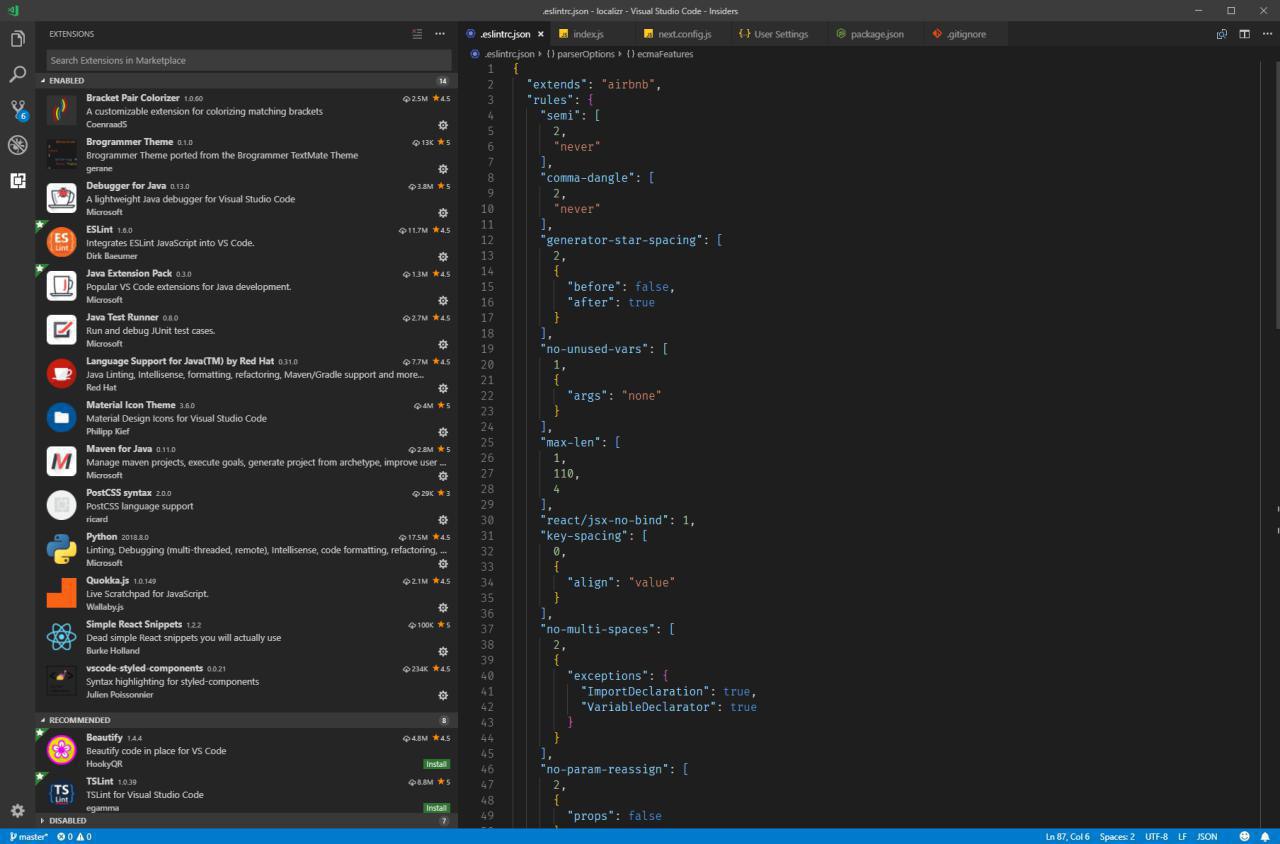Open the gear menu for Debugger for Java
1280x844 pixels.
tap(443, 213)
